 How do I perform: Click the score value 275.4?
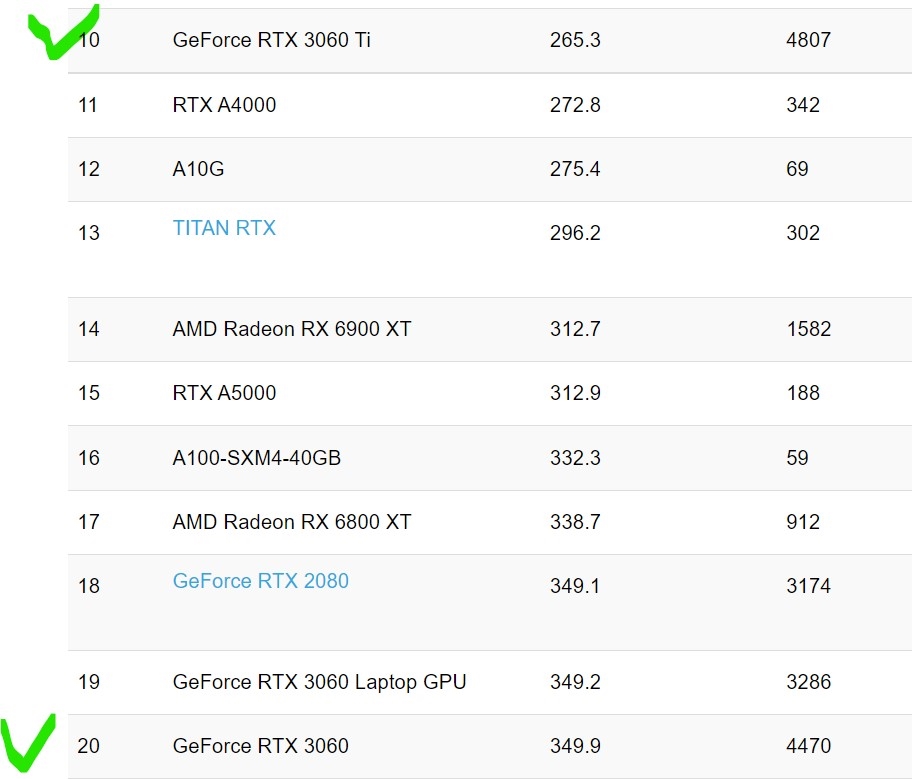pyautogui.click(x=575, y=169)
